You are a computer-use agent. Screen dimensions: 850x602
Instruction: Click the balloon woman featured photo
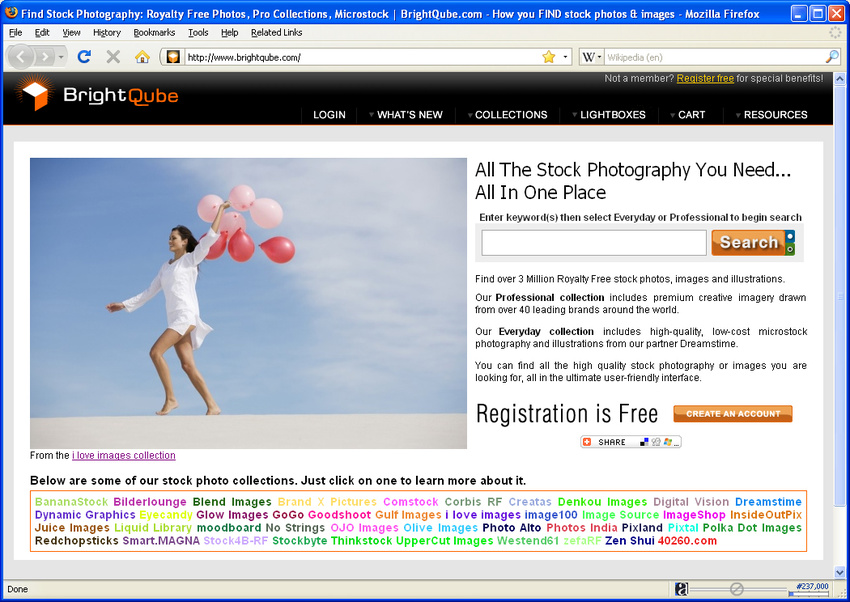pyautogui.click(x=248, y=303)
